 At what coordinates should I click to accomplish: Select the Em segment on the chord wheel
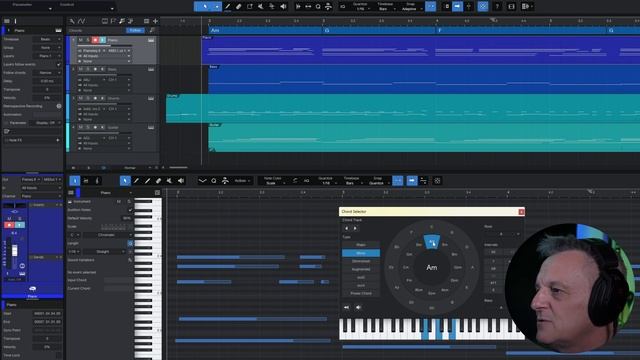pyautogui.click(x=445, y=245)
